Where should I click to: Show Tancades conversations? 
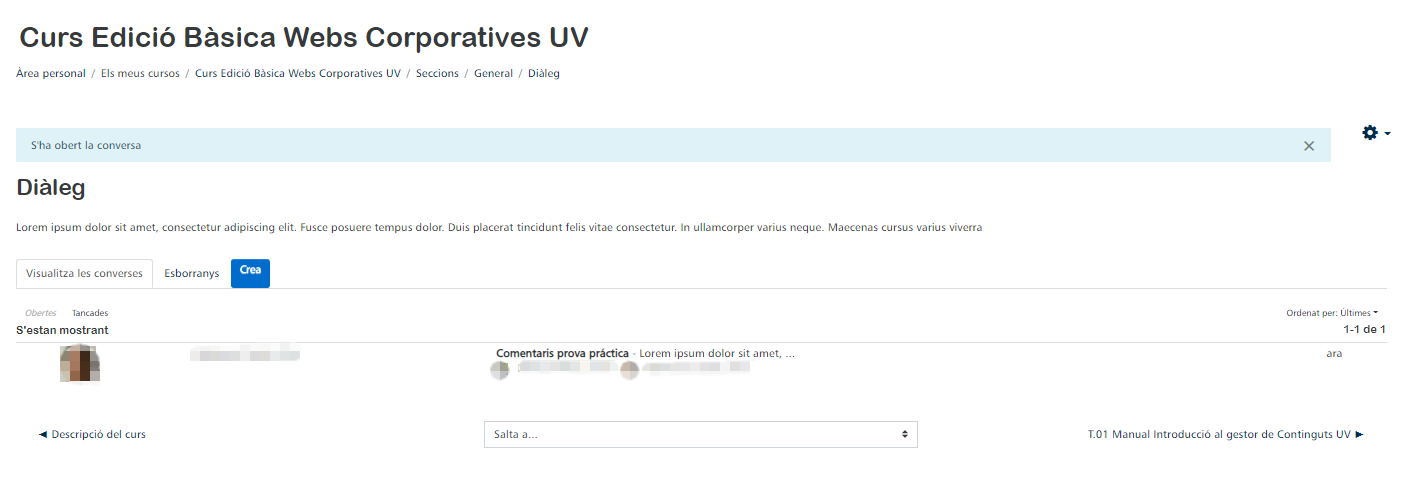[90, 313]
